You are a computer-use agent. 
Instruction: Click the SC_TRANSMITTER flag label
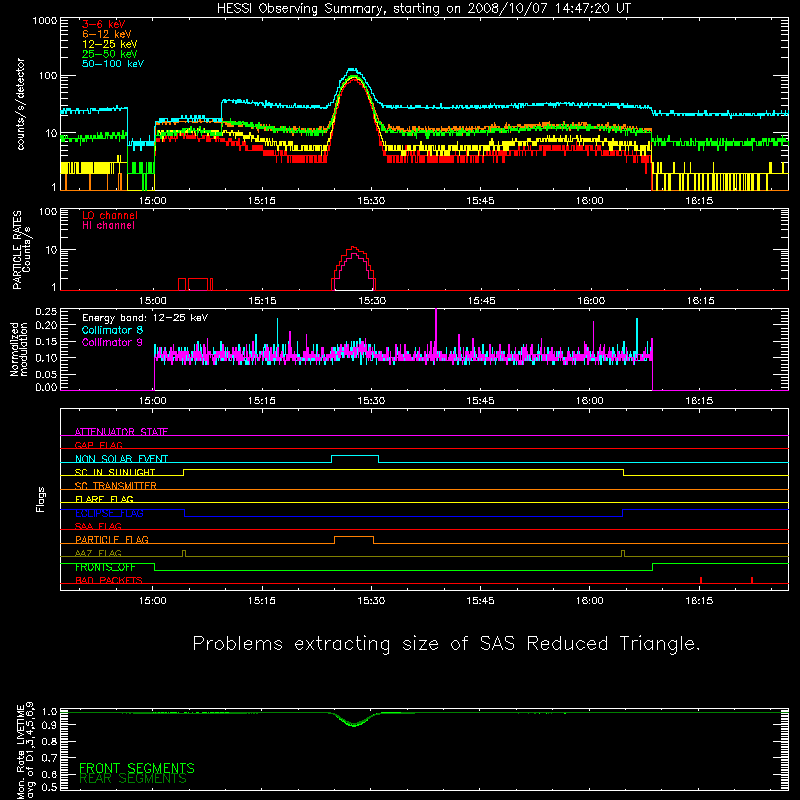[x=115, y=486]
